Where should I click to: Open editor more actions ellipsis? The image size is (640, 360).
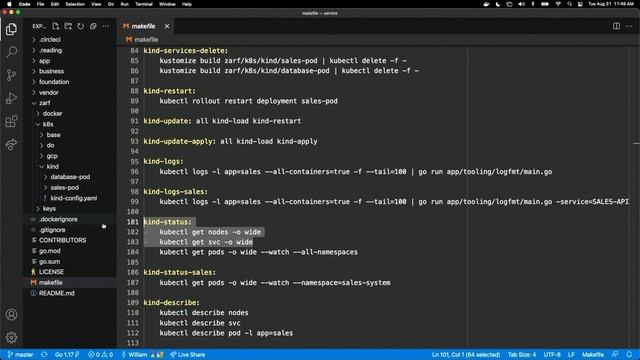click(x=629, y=26)
